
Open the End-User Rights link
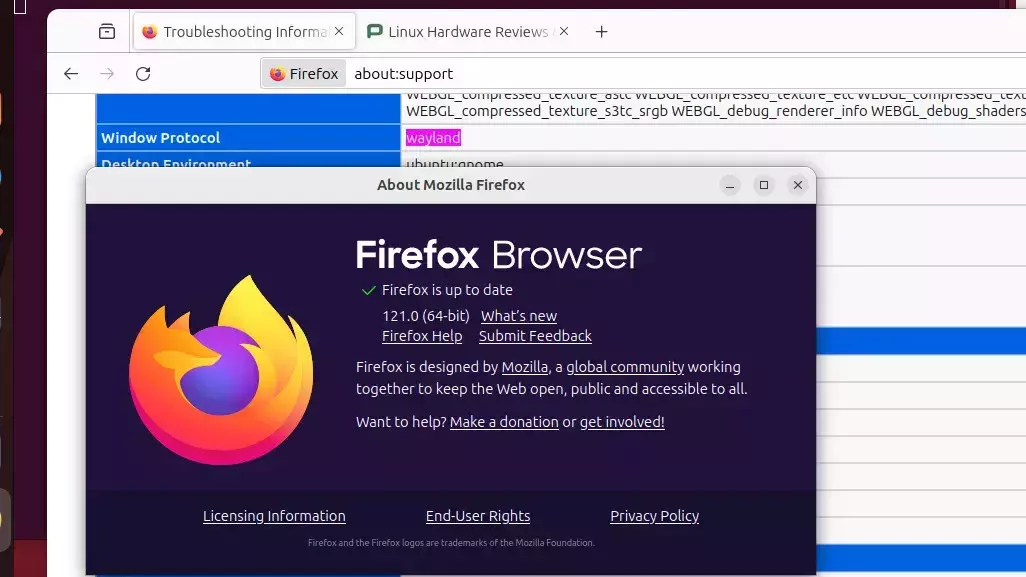pos(478,516)
